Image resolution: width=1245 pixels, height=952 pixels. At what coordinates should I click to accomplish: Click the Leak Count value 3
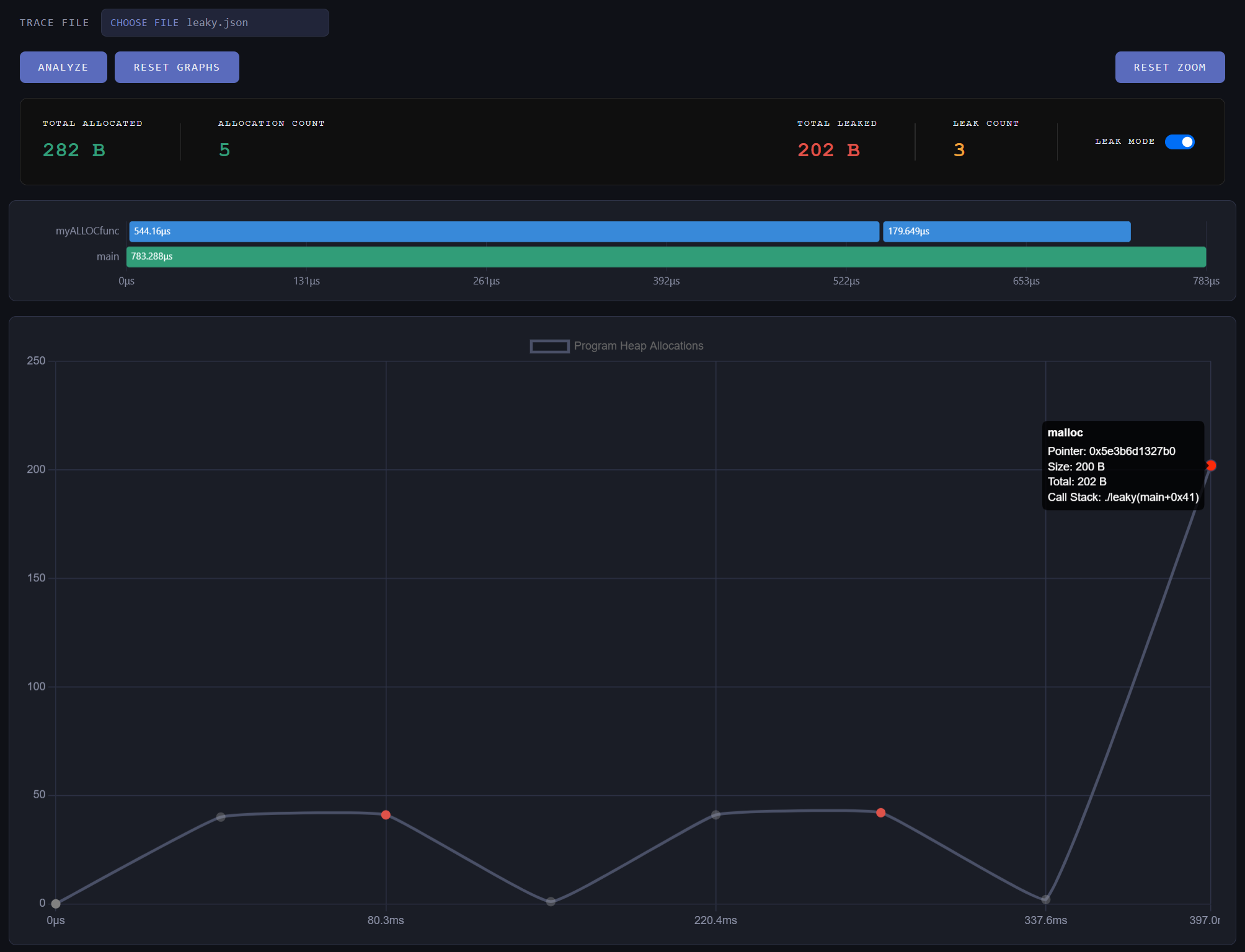[x=959, y=150]
